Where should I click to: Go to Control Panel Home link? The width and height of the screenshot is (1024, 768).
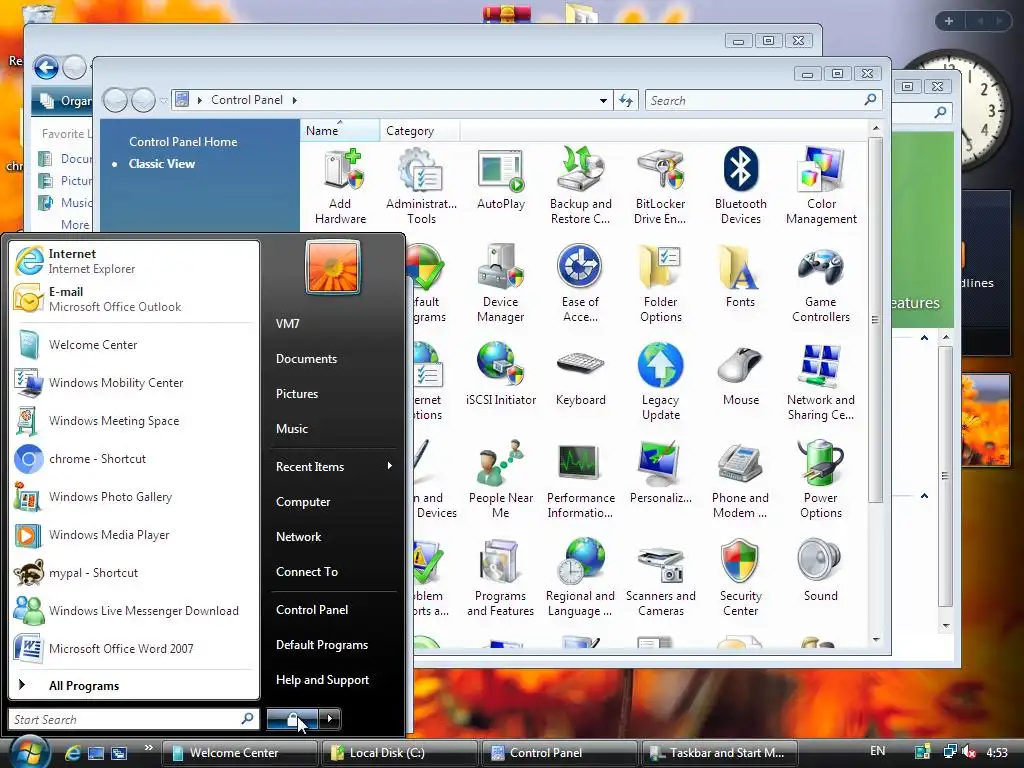pyautogui.click(x=183, y=142)
